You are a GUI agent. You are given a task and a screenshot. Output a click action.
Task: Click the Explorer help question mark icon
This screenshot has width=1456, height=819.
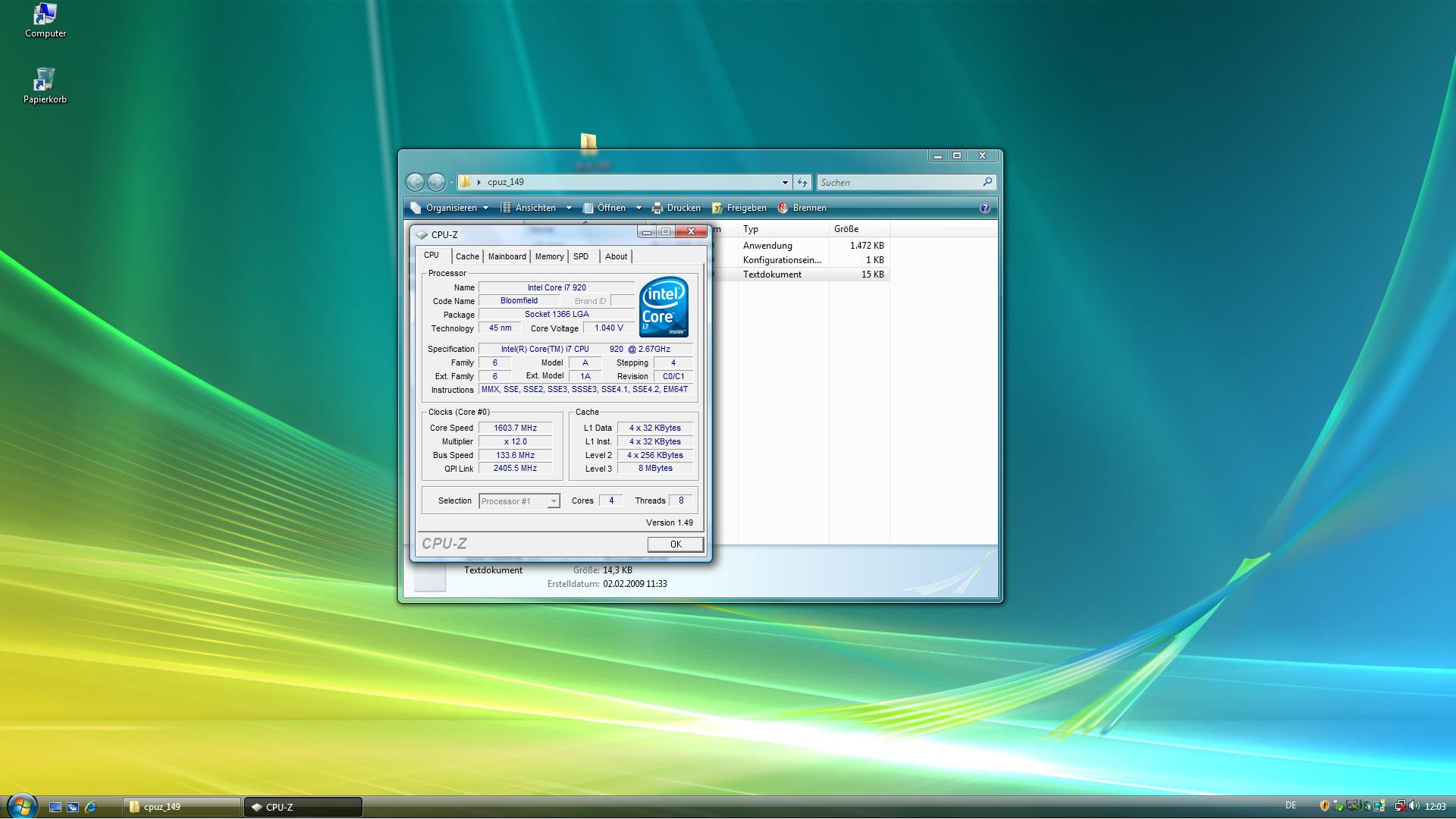click(x=984, y=208)
